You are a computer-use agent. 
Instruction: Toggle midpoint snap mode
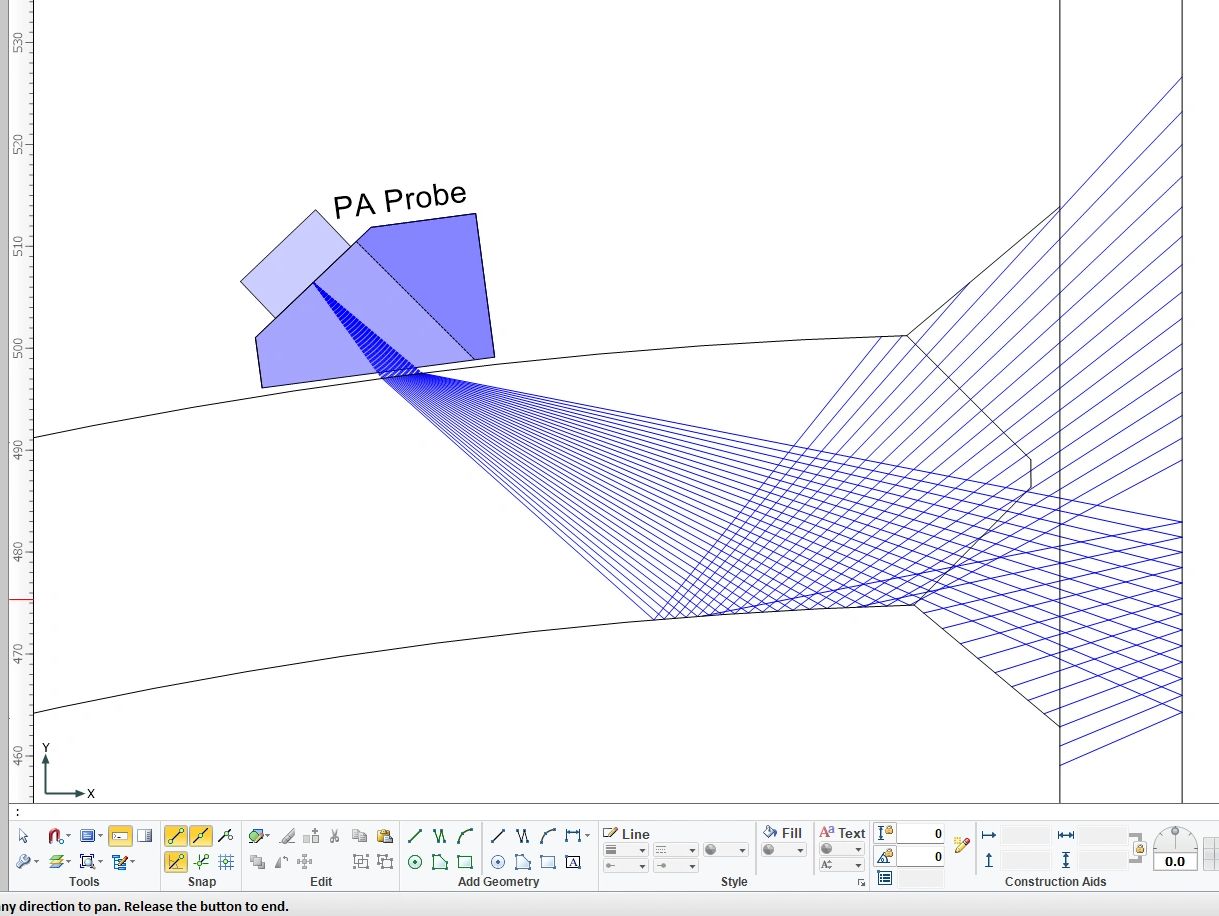pyautogui.click(x=201, y=836)
